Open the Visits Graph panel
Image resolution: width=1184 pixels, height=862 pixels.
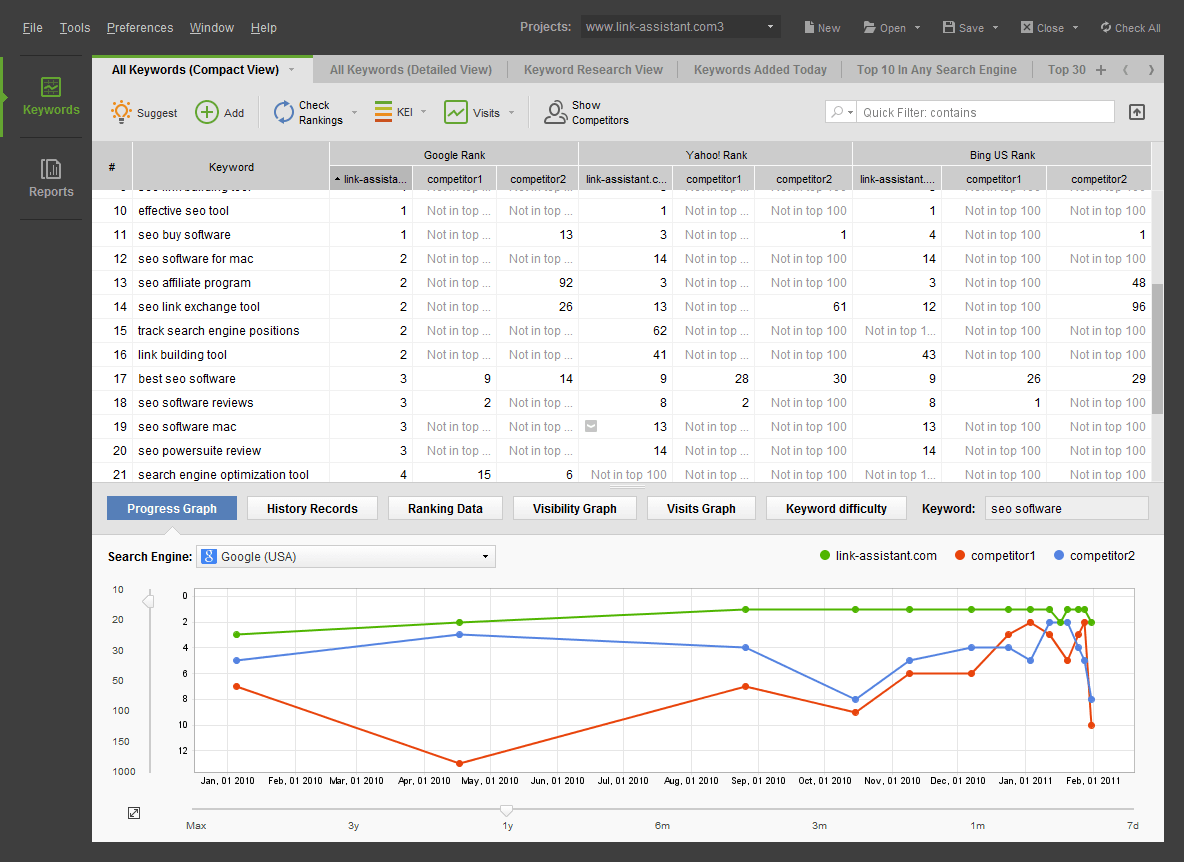pos(701,509)
